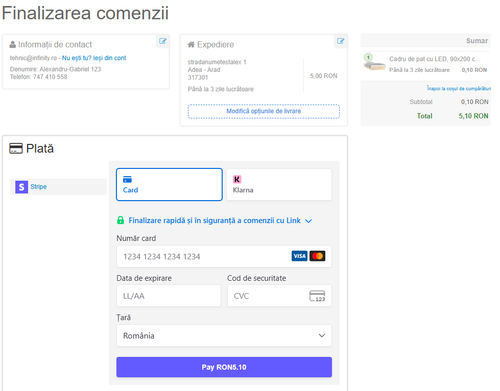
Task: Click Nu ești tu? Ieși din cont link
Action: click(94, 58)
